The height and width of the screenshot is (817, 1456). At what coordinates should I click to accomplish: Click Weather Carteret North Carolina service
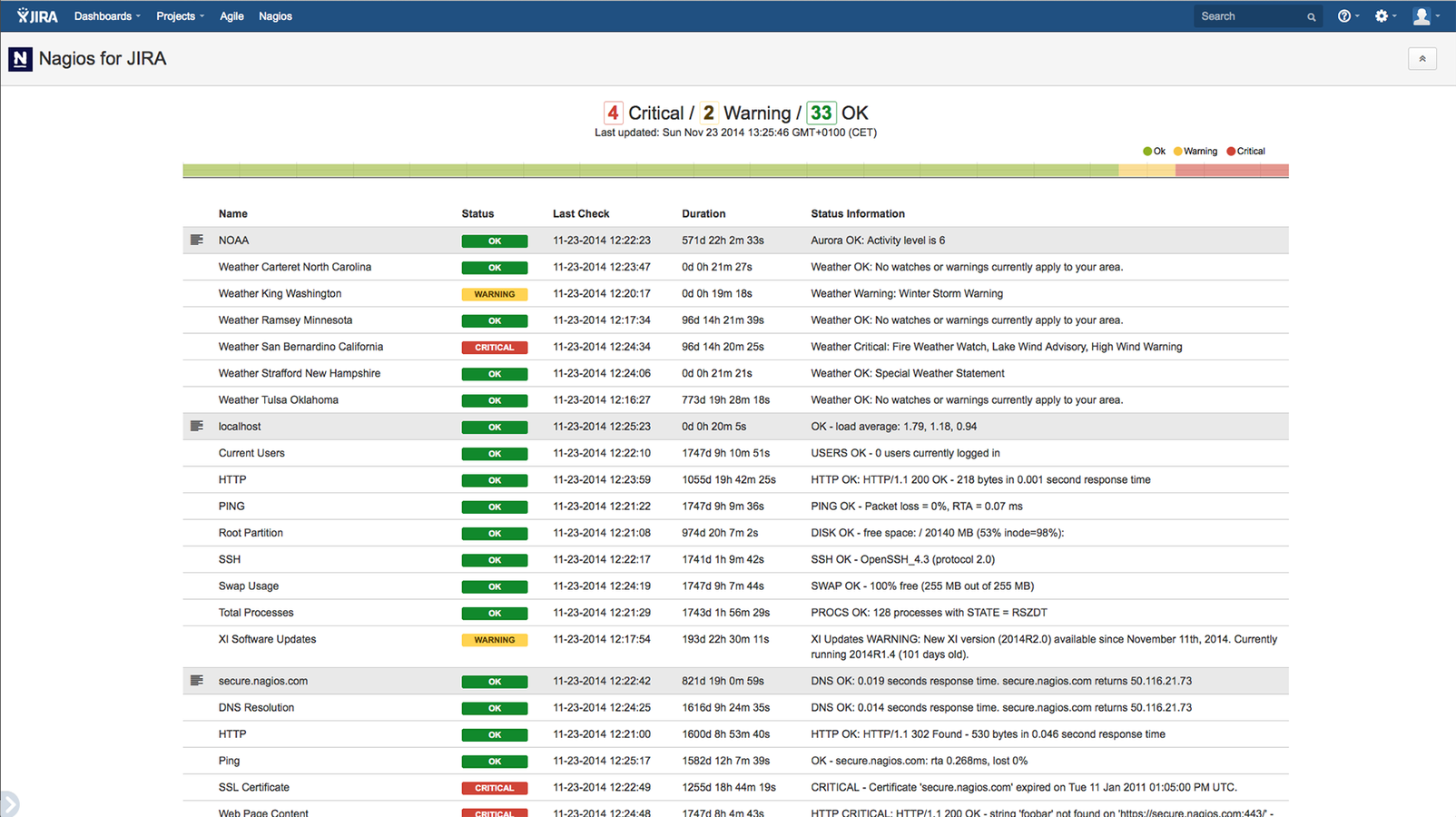295,267
